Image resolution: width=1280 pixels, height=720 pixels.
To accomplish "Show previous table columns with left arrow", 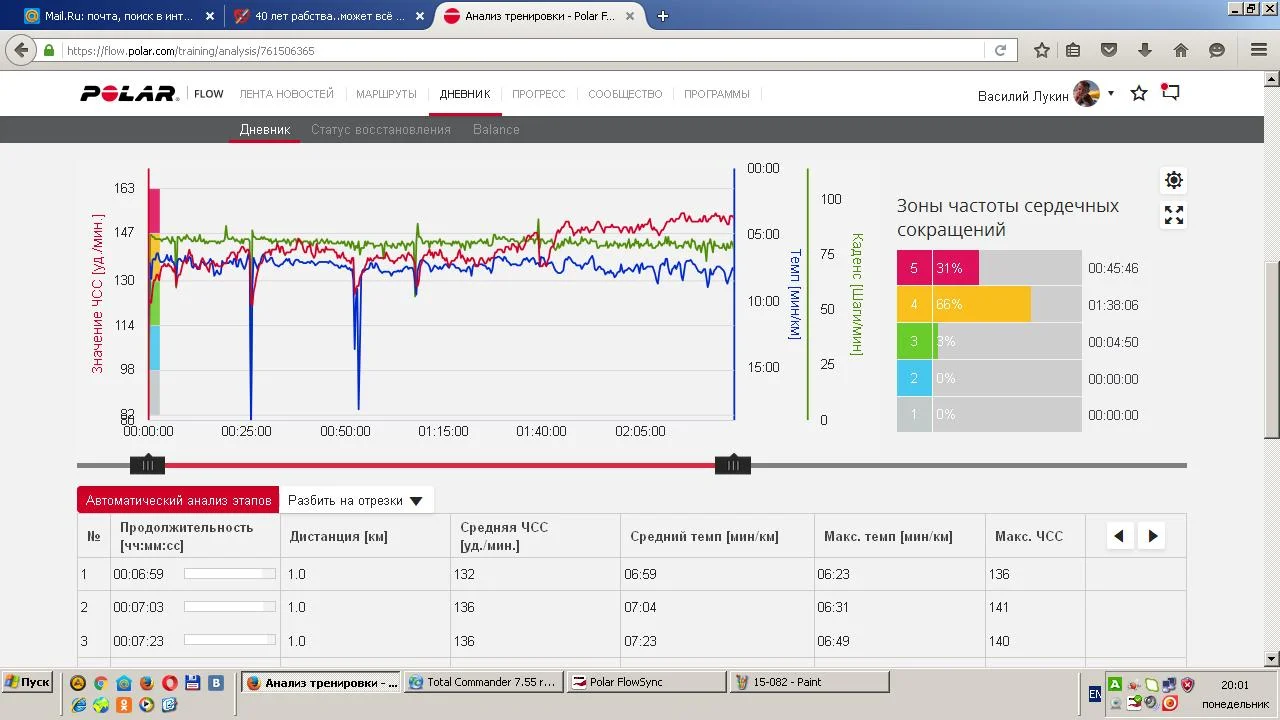I will pyautogui.click(x=1119, y=536).
